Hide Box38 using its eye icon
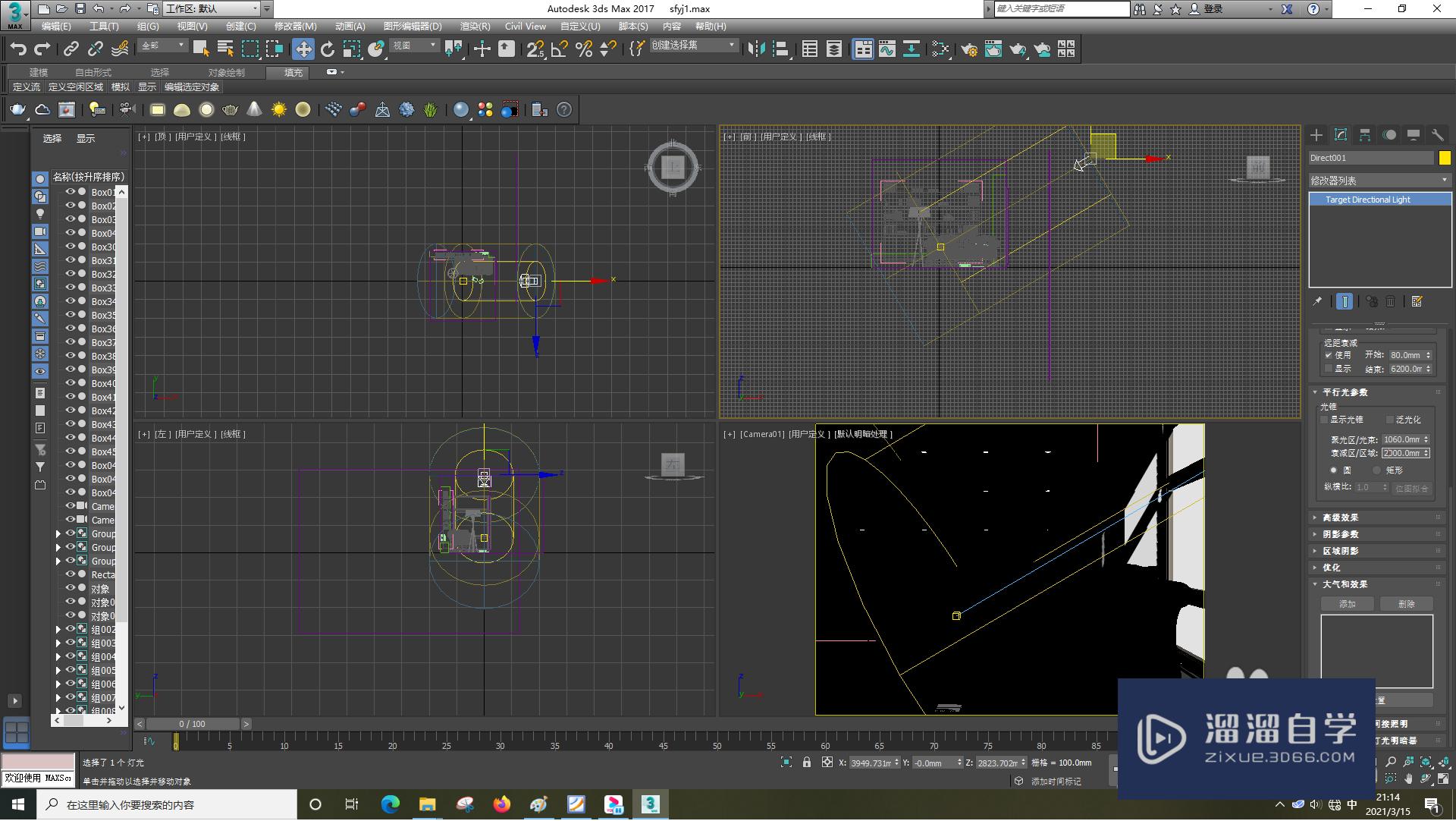The width and height of the screenshot is (1456, 821). pyautogui.click(x=70, y=356)
